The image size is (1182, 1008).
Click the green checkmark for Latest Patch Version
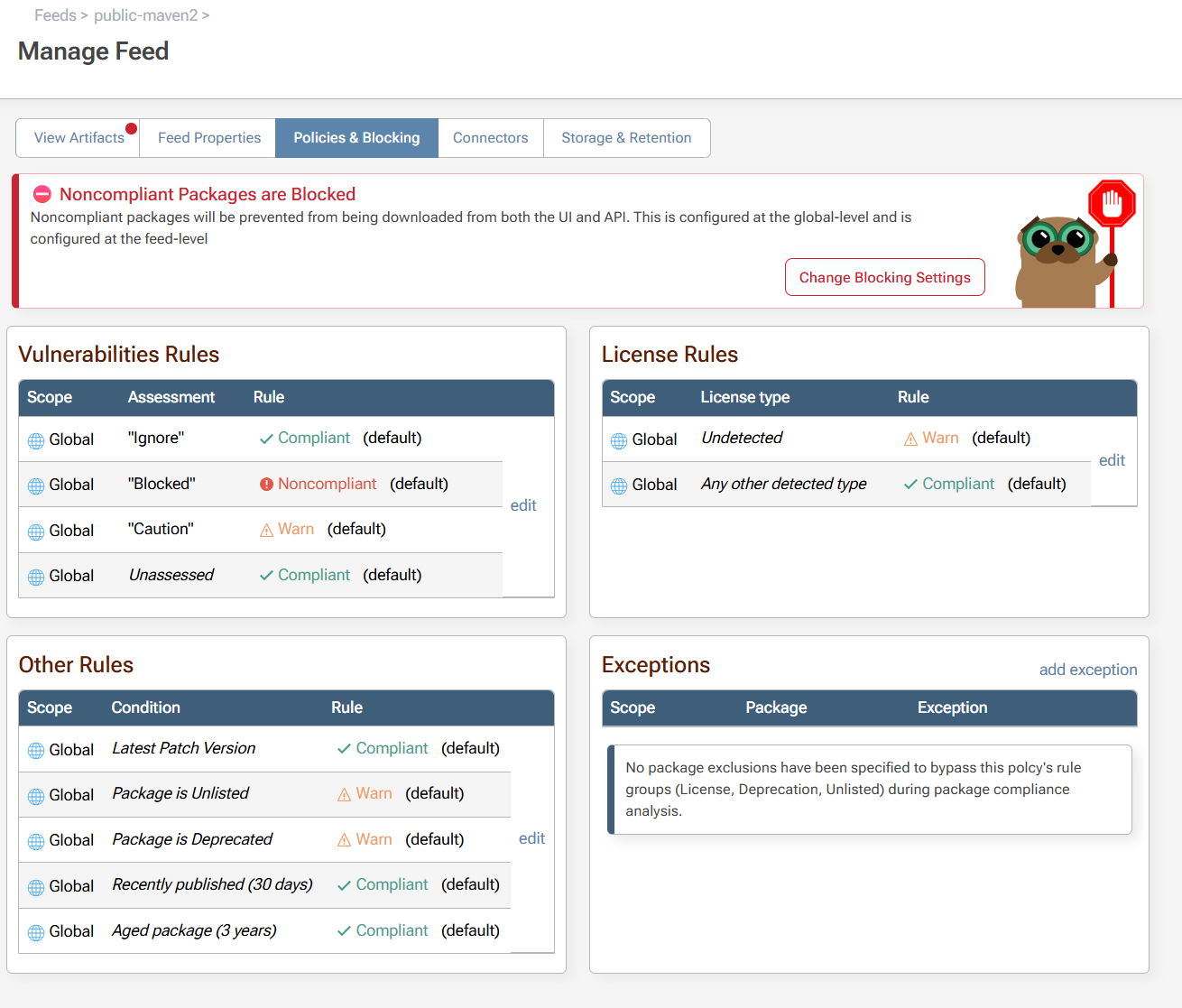[344, 749]
